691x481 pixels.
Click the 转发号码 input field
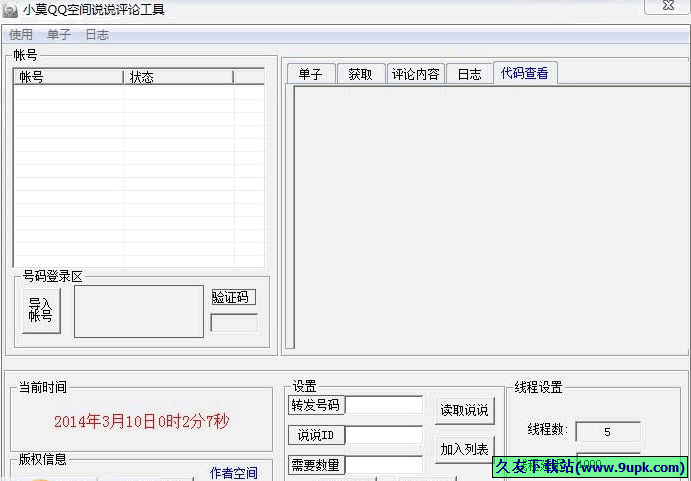coord(384,405)
